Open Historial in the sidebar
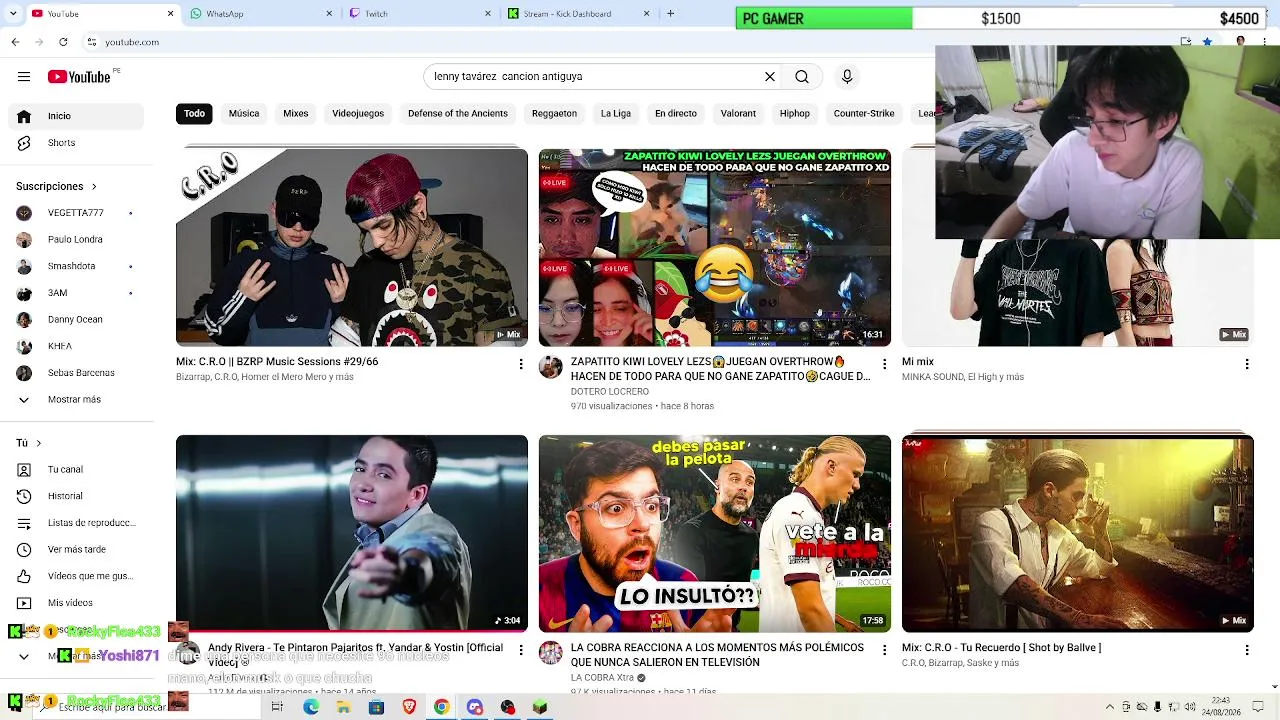This screenshot has width=1280, height=720. click(78, 496)
